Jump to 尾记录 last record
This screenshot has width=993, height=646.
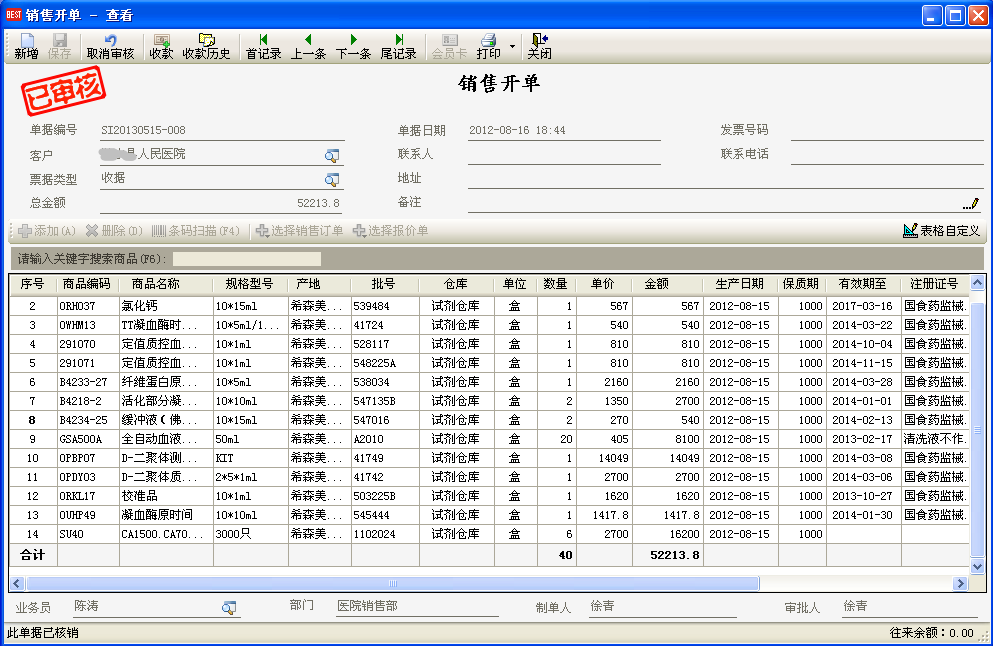click(398, 46)
